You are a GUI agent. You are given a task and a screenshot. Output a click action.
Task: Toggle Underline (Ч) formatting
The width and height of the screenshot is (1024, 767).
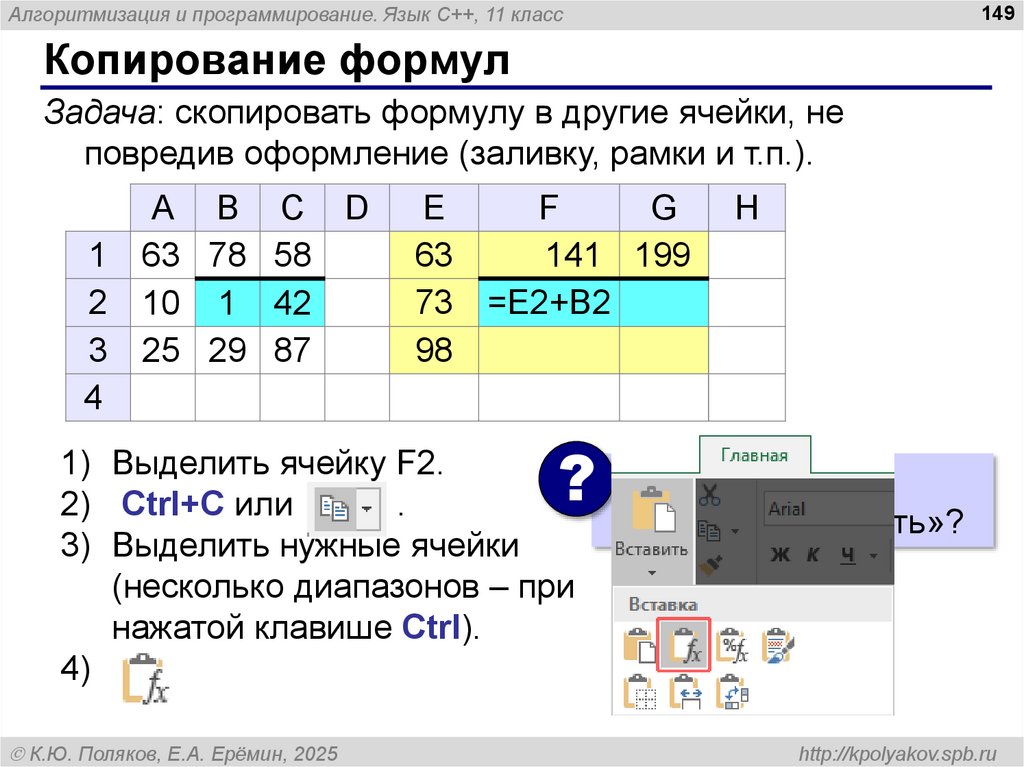click(848, 555)
